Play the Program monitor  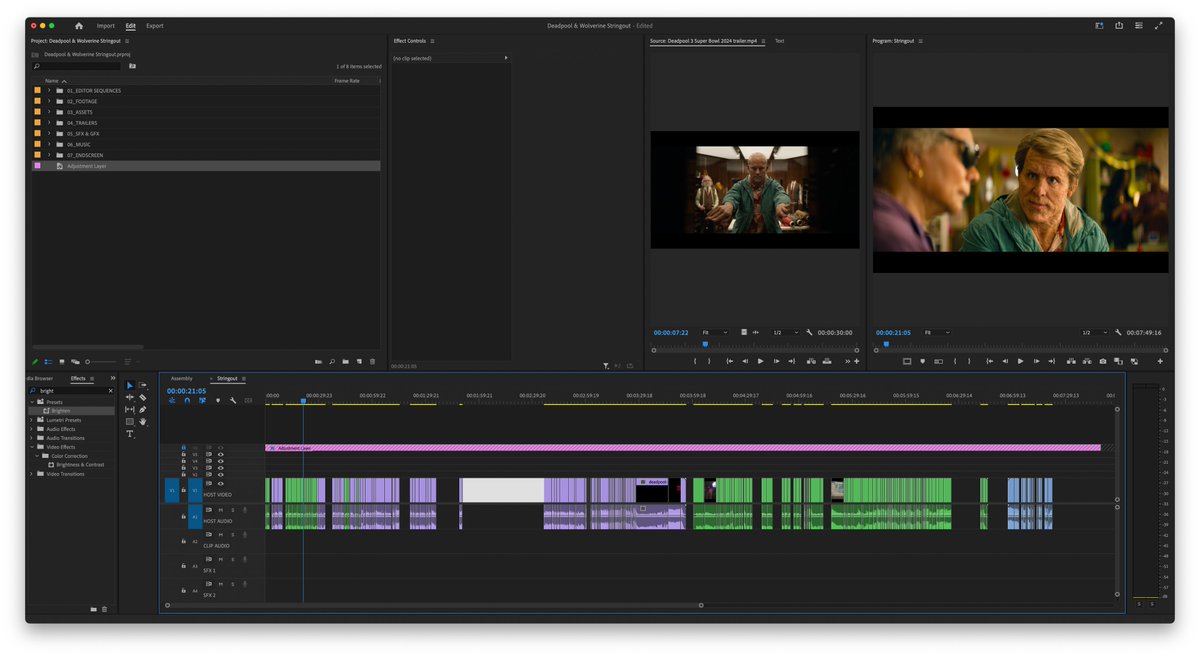[x=1020, y=361]
